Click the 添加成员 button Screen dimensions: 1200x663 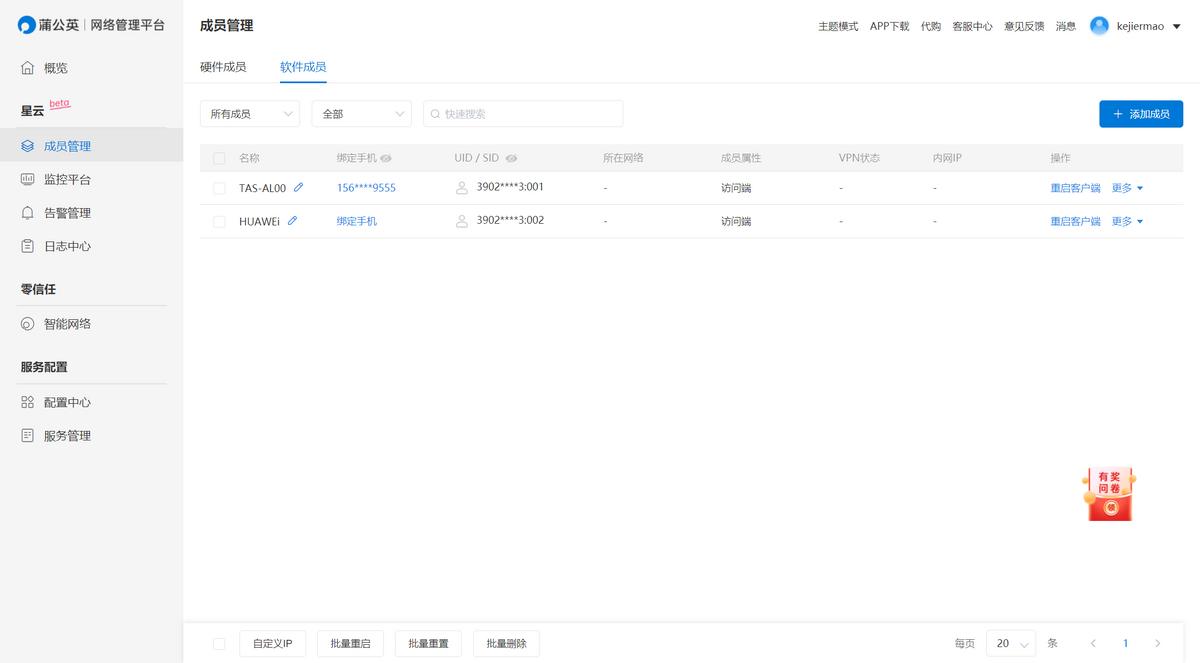1140,114
